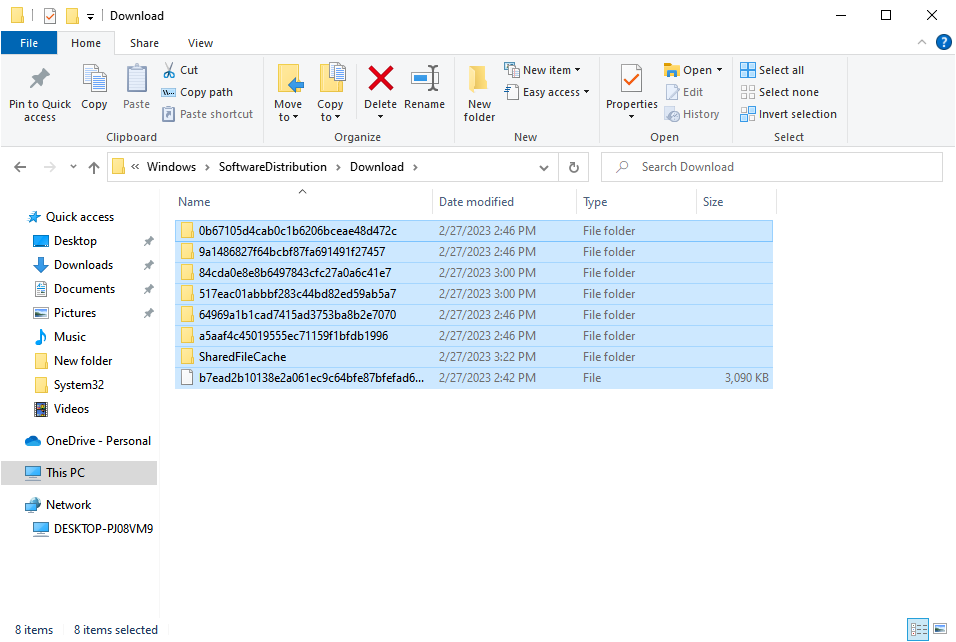Image resolution: width=956 pixels, height=642 pixels.
Task: Expand the Easy access dropdown
Action: point(587,92)
